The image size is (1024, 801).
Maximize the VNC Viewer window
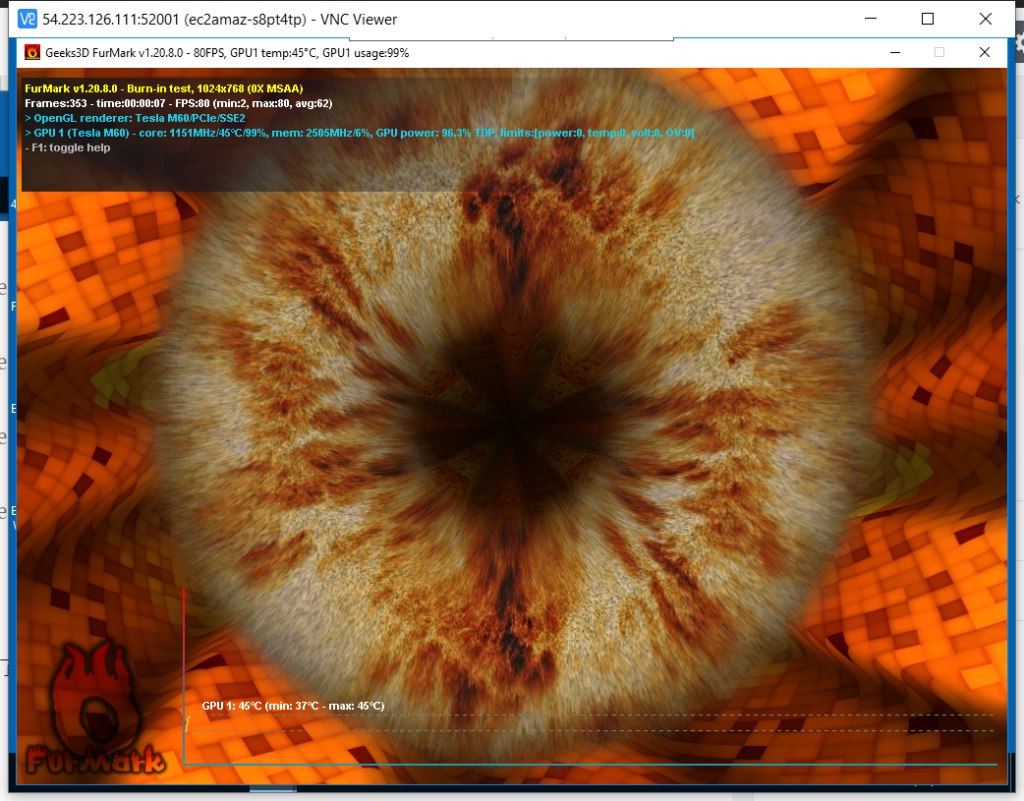coord(928,19)
